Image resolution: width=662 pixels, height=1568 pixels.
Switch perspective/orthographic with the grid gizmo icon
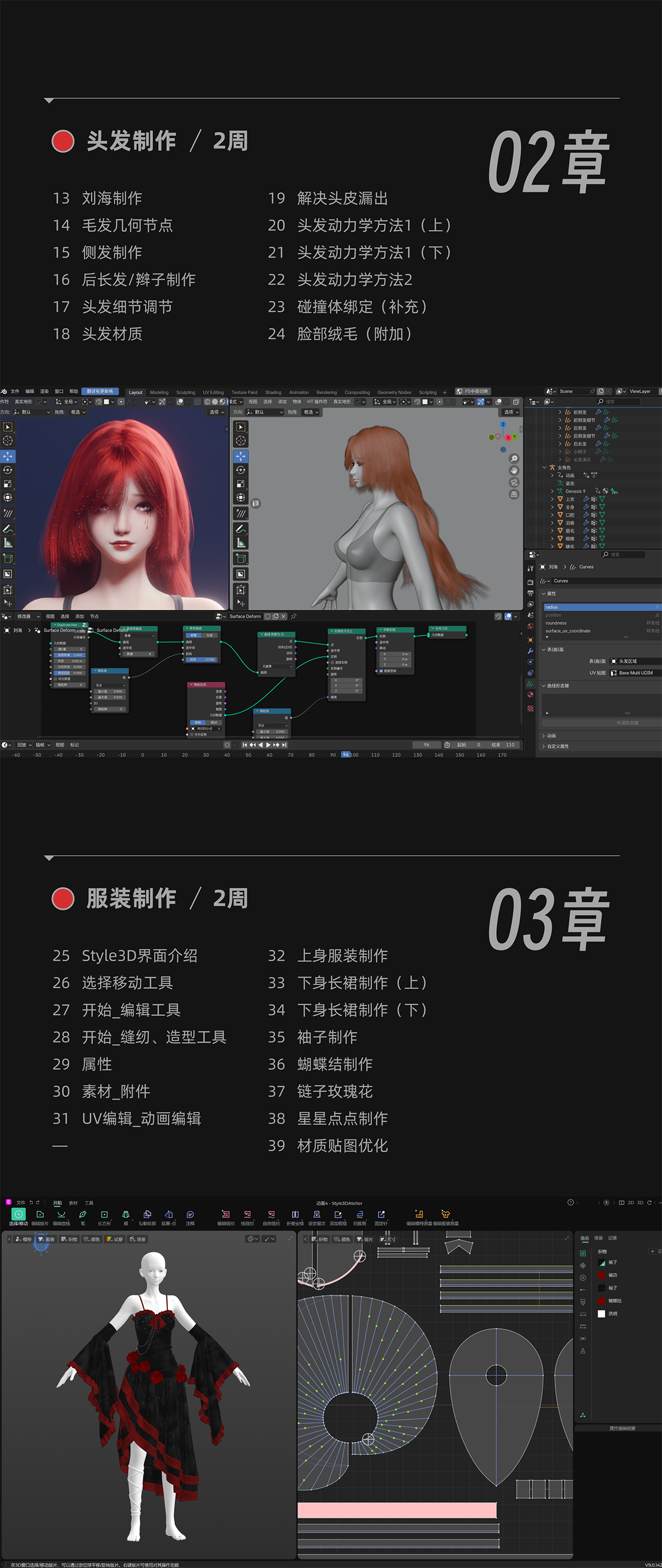pyautogui.click(x=514, y=494)
